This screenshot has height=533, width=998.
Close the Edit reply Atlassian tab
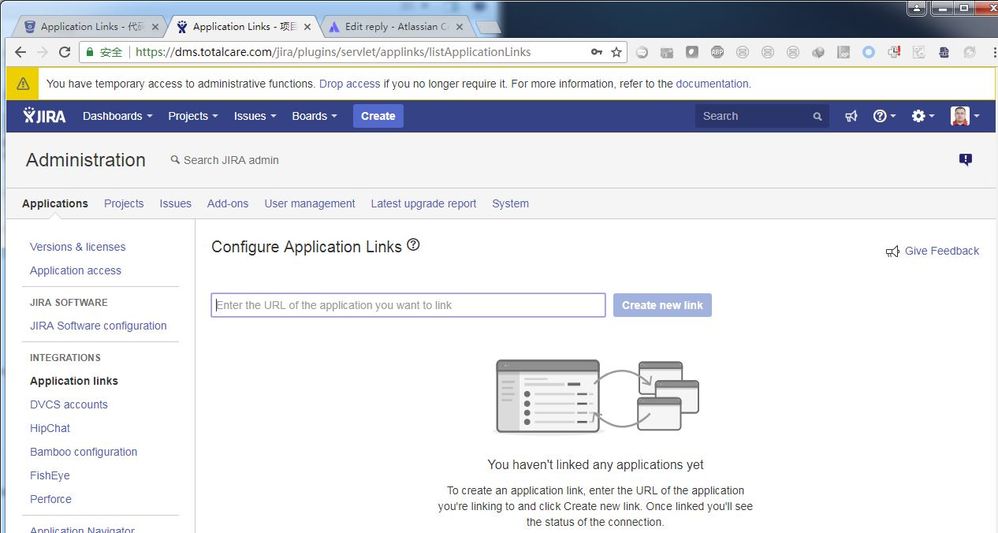(460, 27)
